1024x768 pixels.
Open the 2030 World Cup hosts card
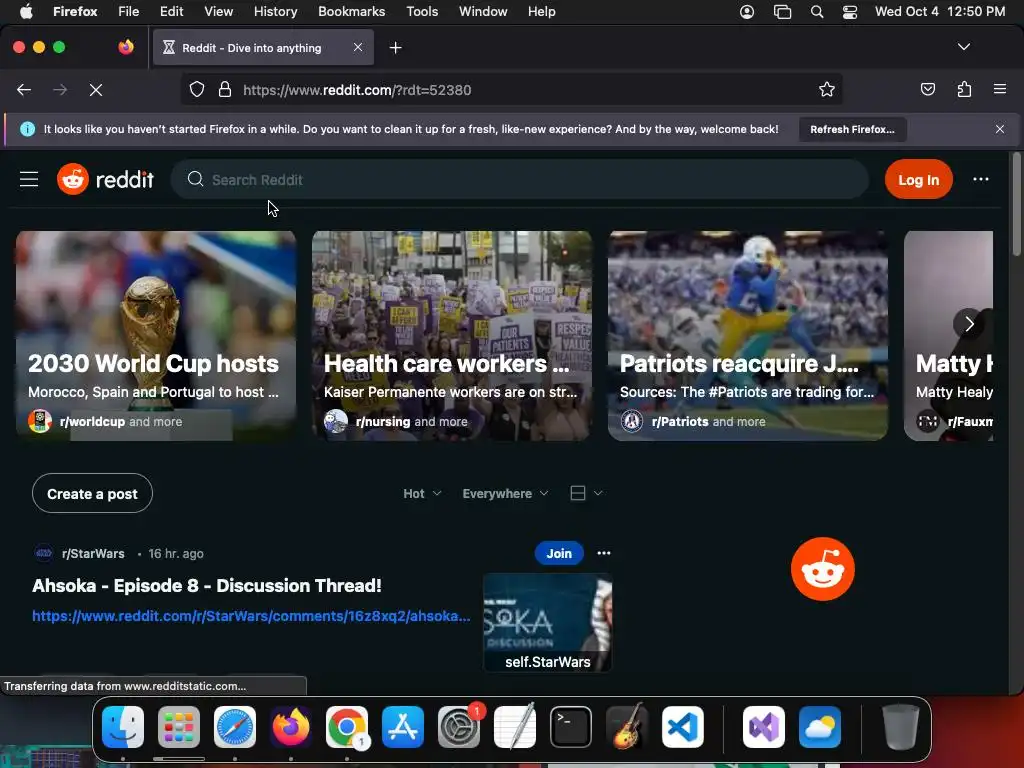coord(155,336)
